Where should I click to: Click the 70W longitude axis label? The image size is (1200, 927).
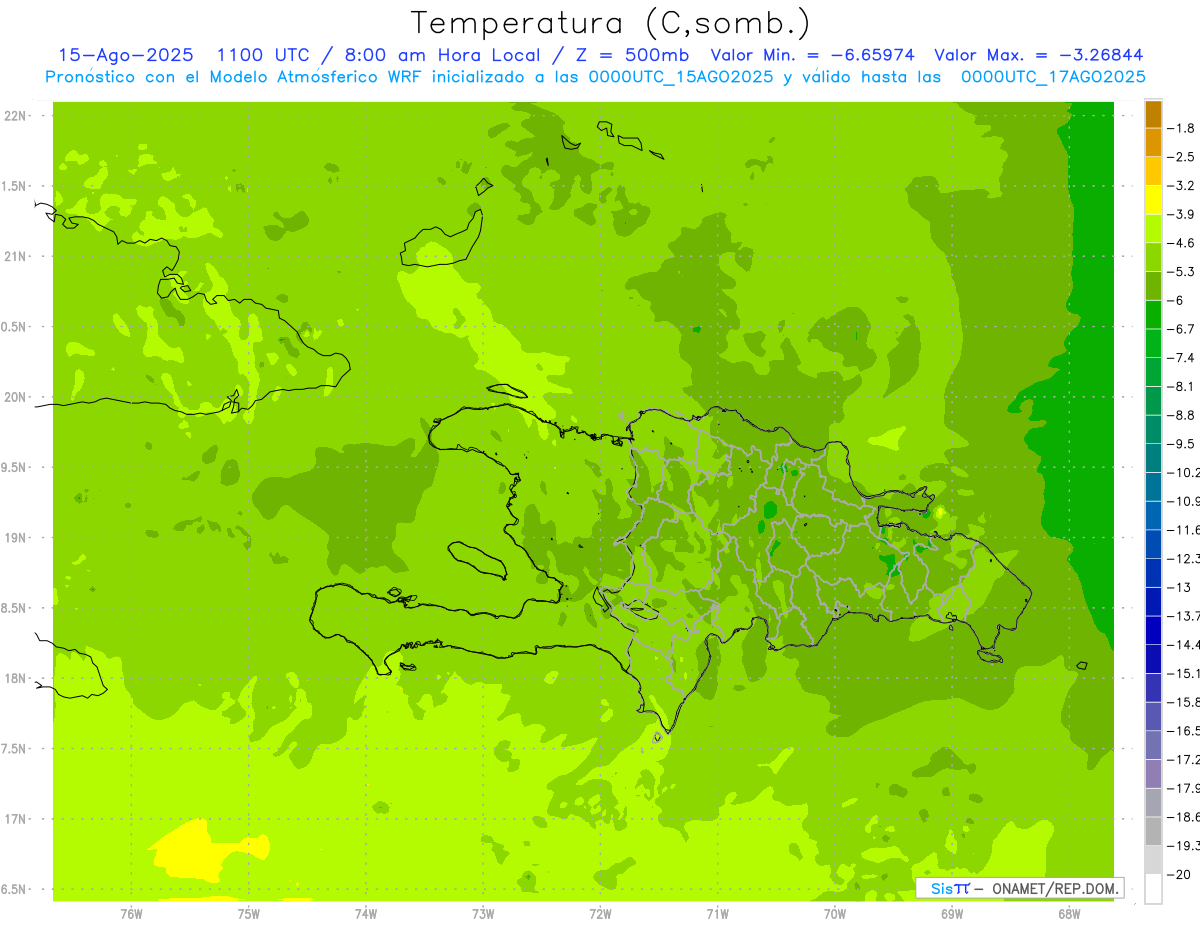[x=835, y=913]
